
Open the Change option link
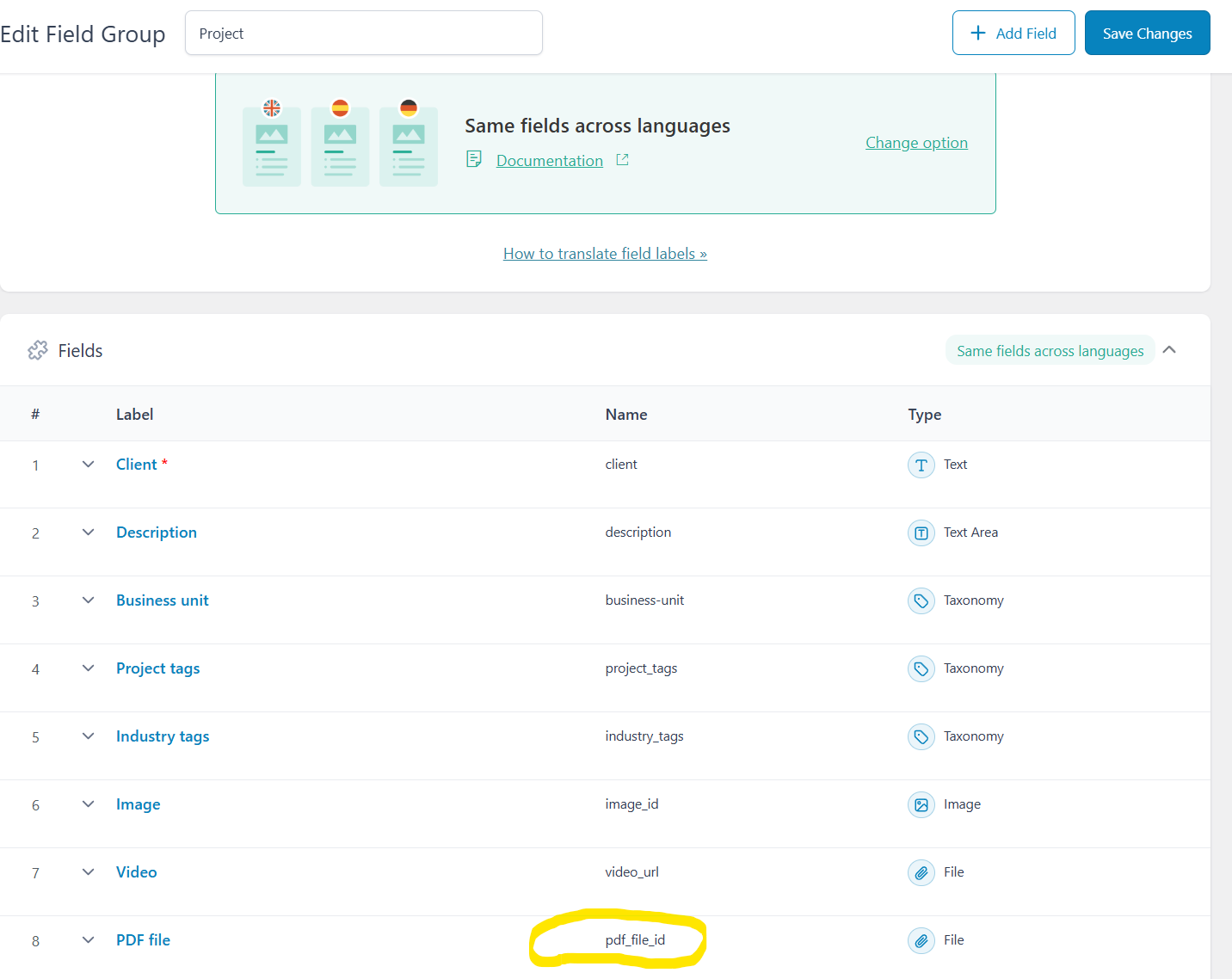(x=916, y=143)
